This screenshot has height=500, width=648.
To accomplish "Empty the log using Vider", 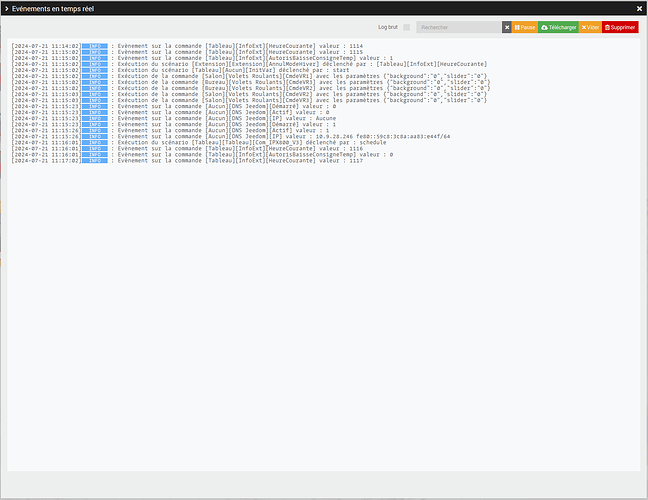I will (x=590, y=27).
